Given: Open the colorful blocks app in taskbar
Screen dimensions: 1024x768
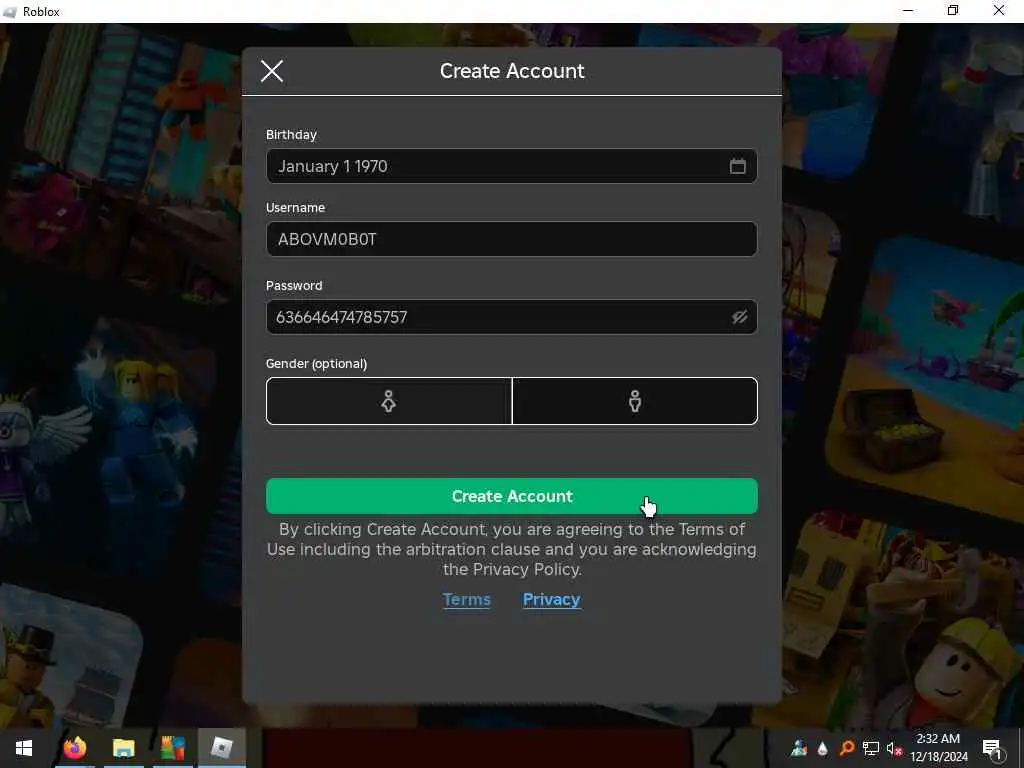Looking at the screenshot, I should 172,748.
